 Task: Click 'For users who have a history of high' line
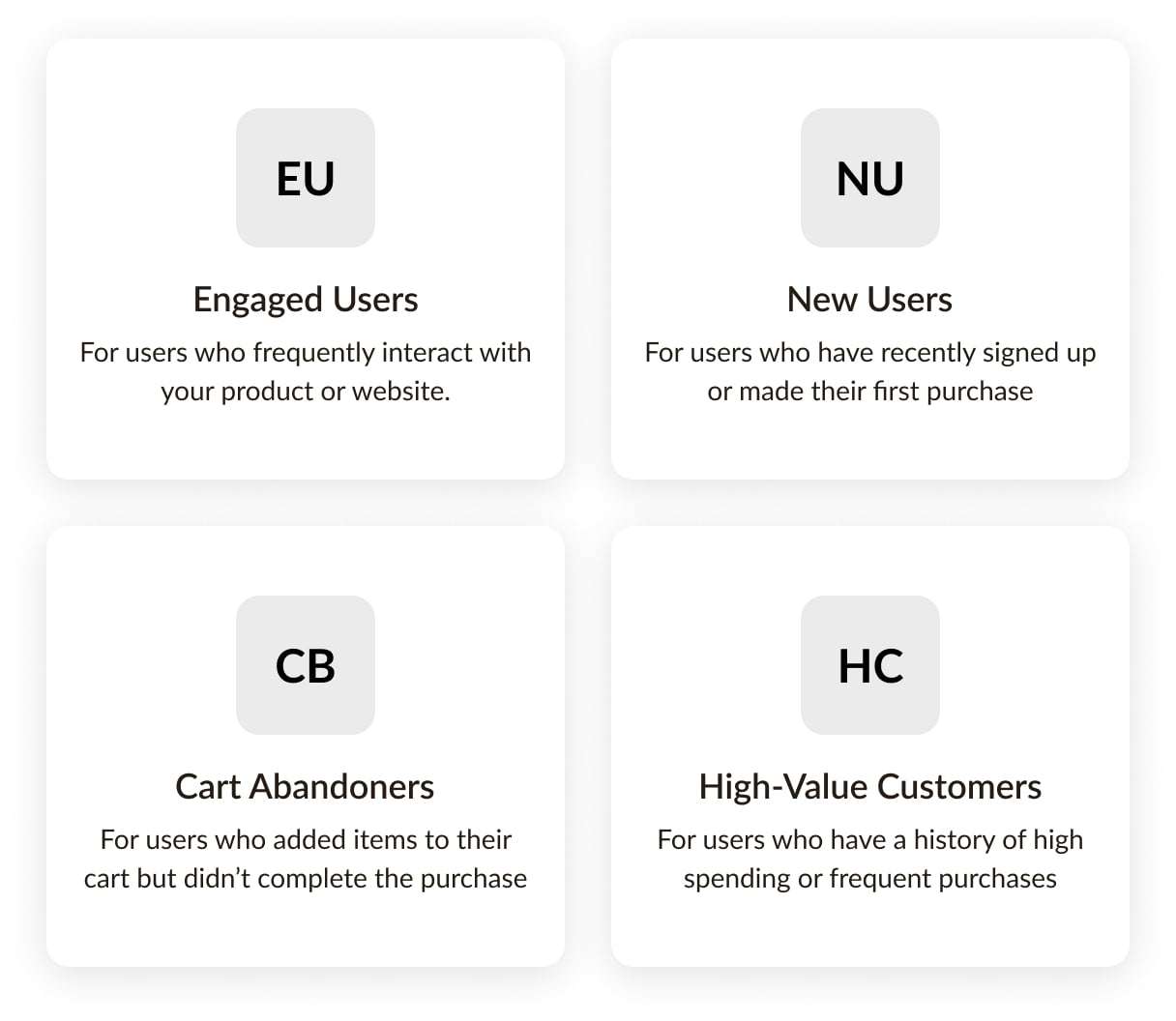click(x=870, y=839)
